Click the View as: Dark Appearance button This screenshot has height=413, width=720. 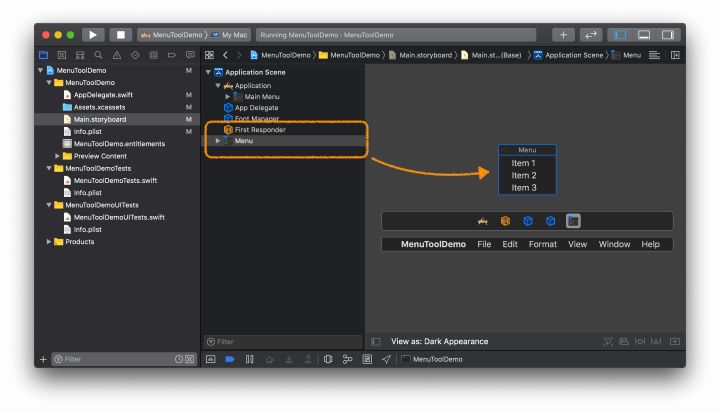click(439, 341)
